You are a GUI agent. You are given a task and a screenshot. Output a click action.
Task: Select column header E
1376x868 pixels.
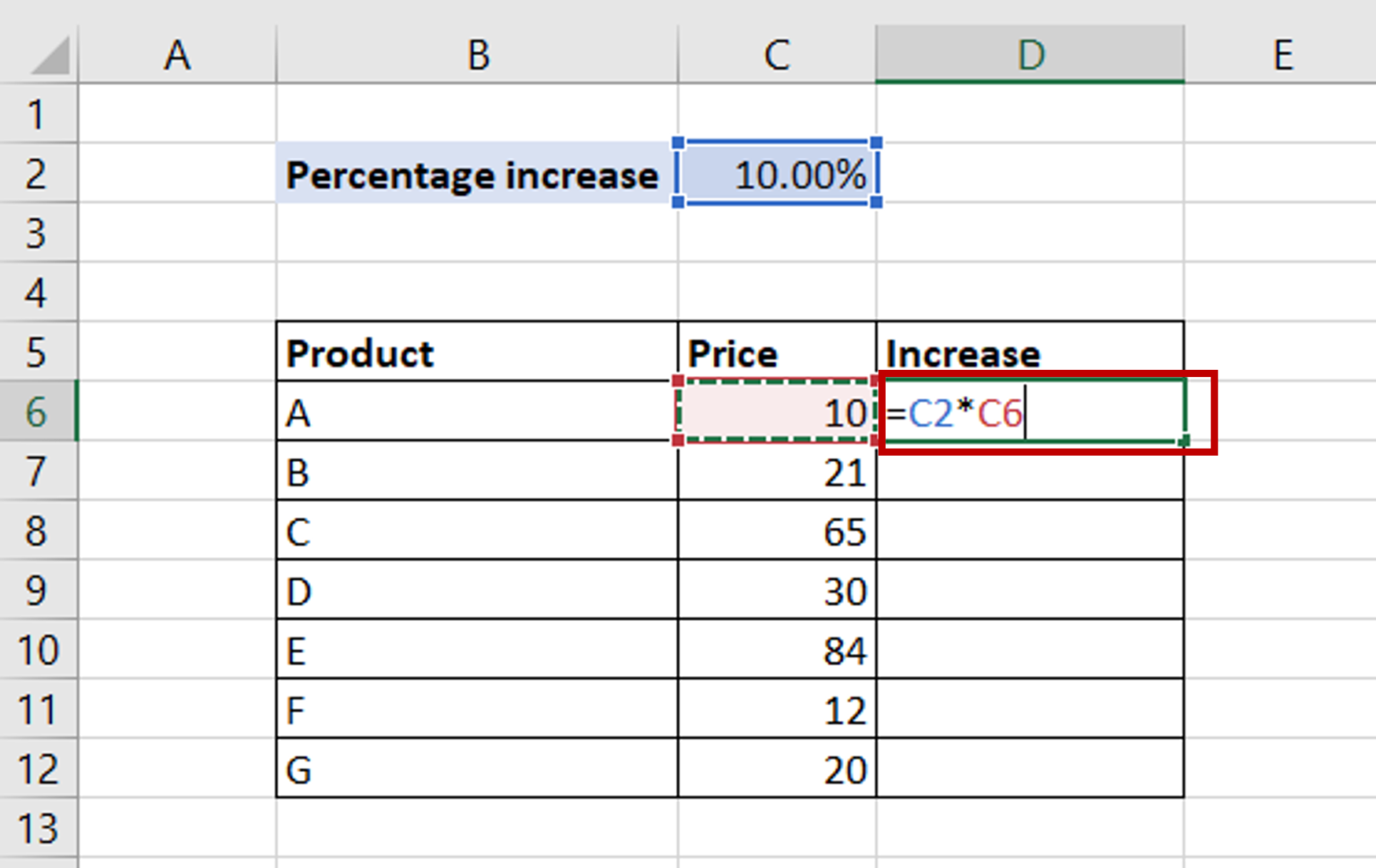(1283, 56)
